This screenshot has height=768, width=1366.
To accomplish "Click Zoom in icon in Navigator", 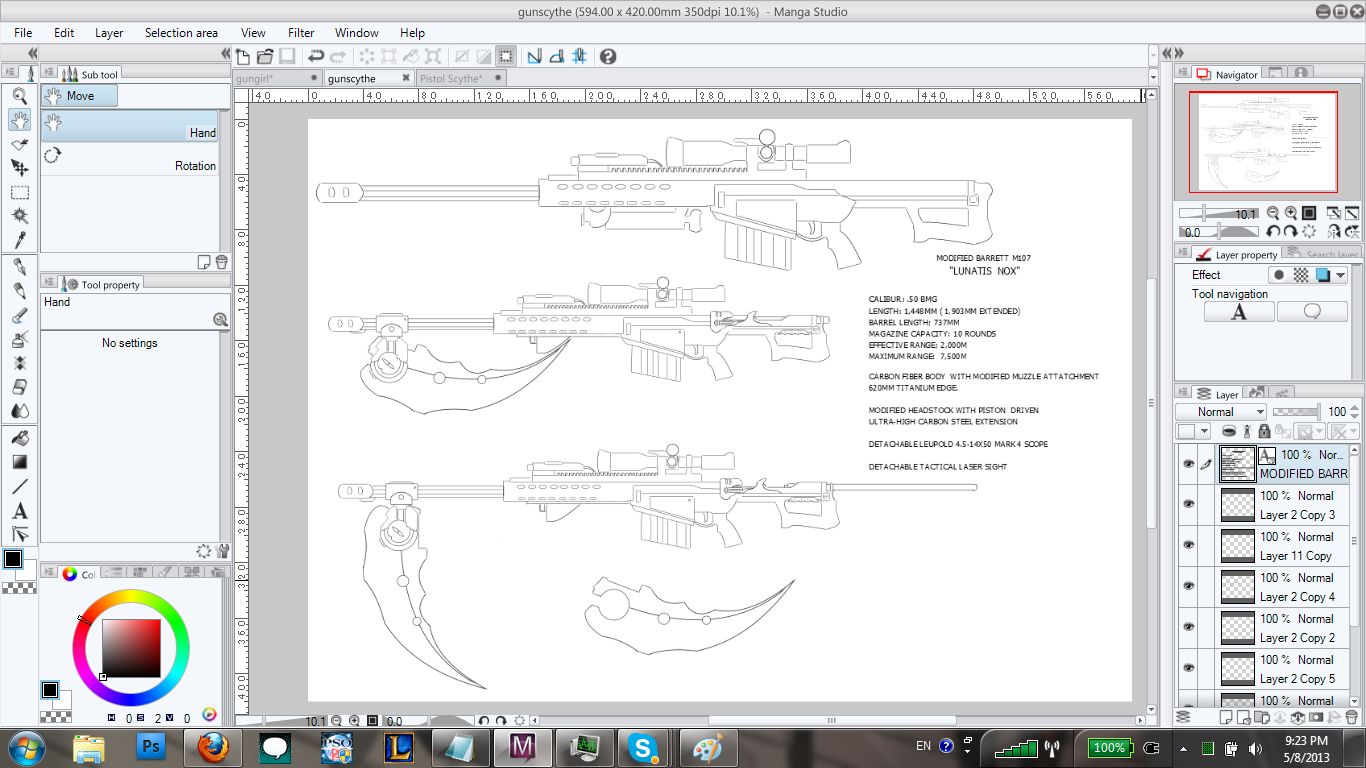I will 1291,213.
